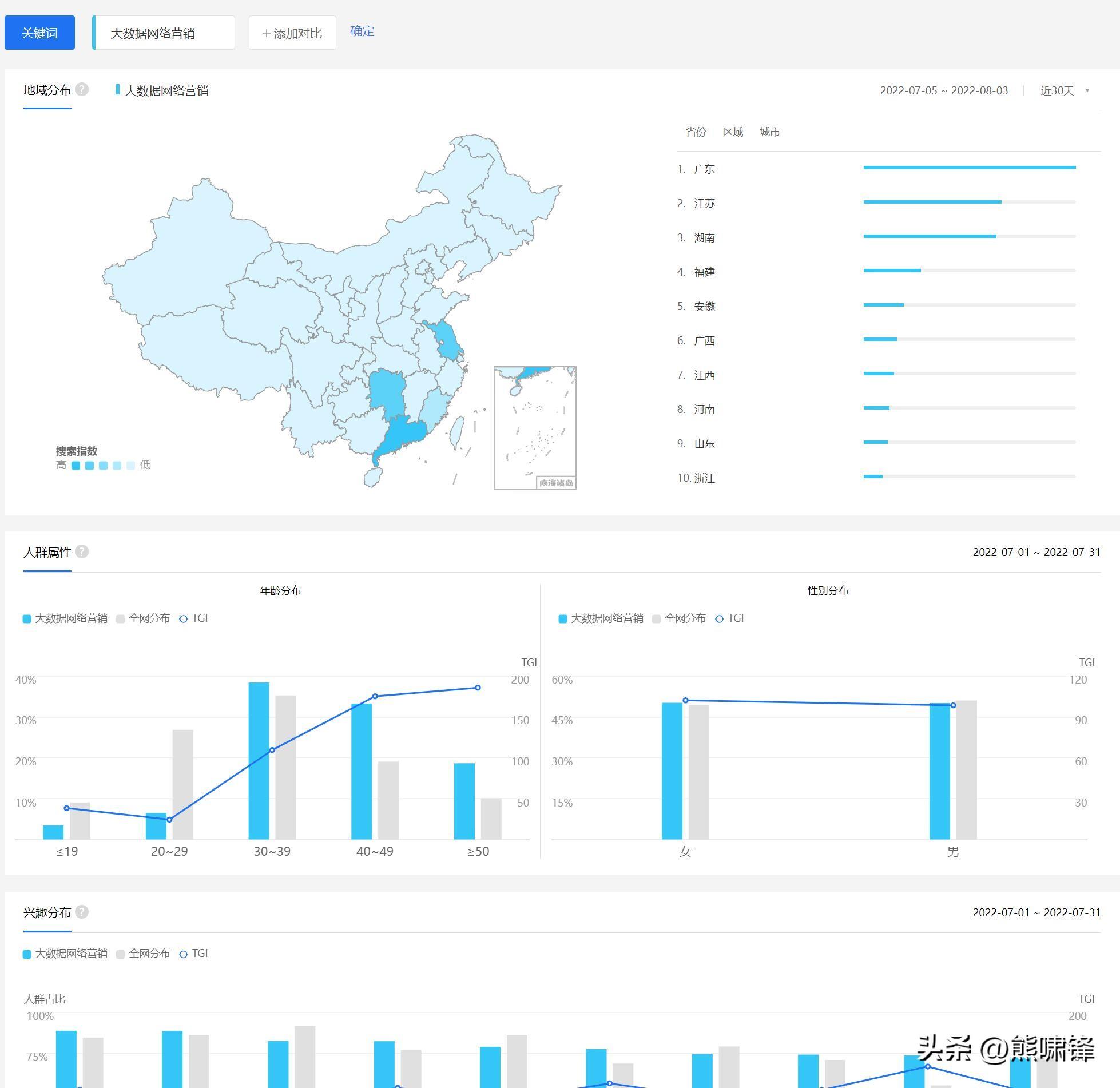Click 江西 in the province ranking
This screenshot has height=1088, width=1120.
pos(704,375)
